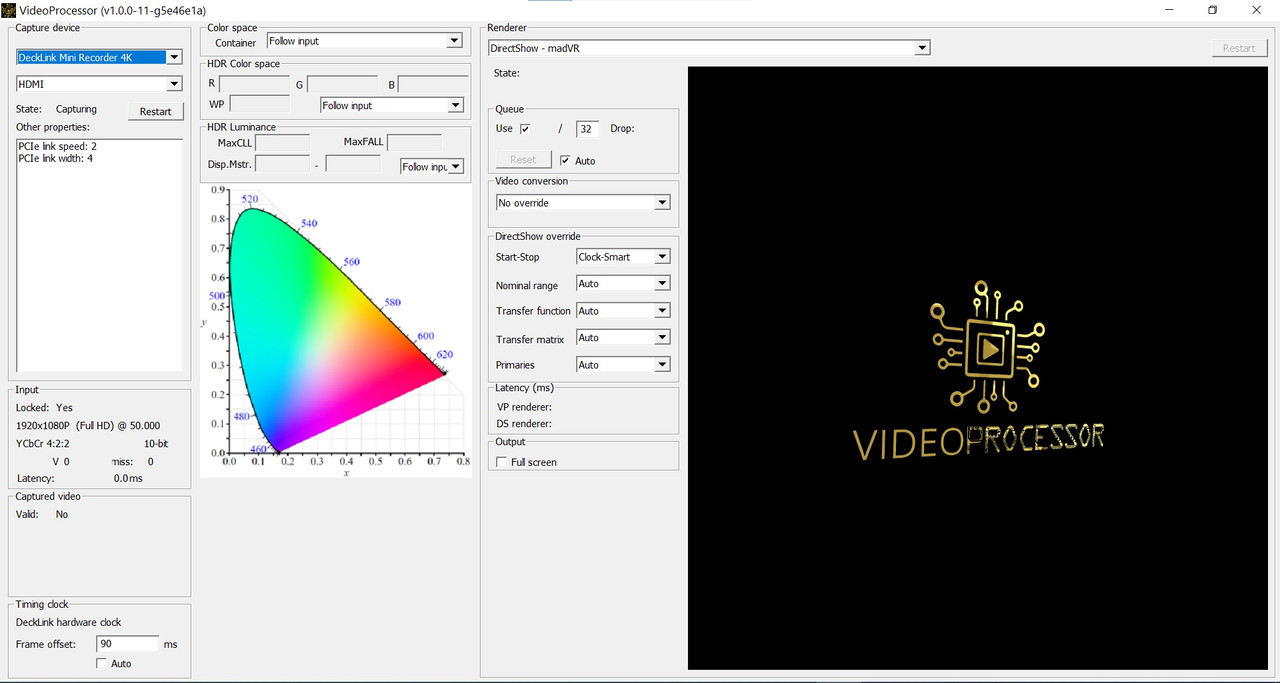
Task: Click the CIE chromaticity diagram
Action: 336,331
